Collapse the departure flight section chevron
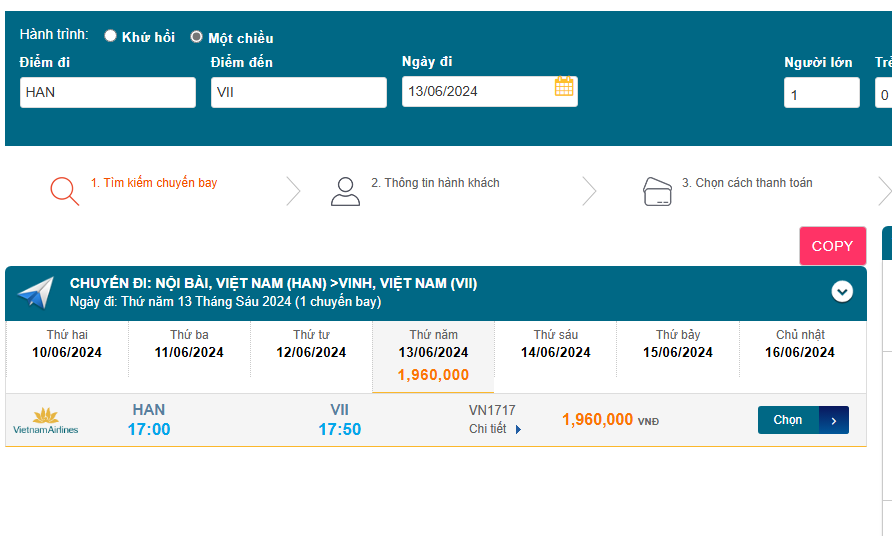 (x=842, y=291)
